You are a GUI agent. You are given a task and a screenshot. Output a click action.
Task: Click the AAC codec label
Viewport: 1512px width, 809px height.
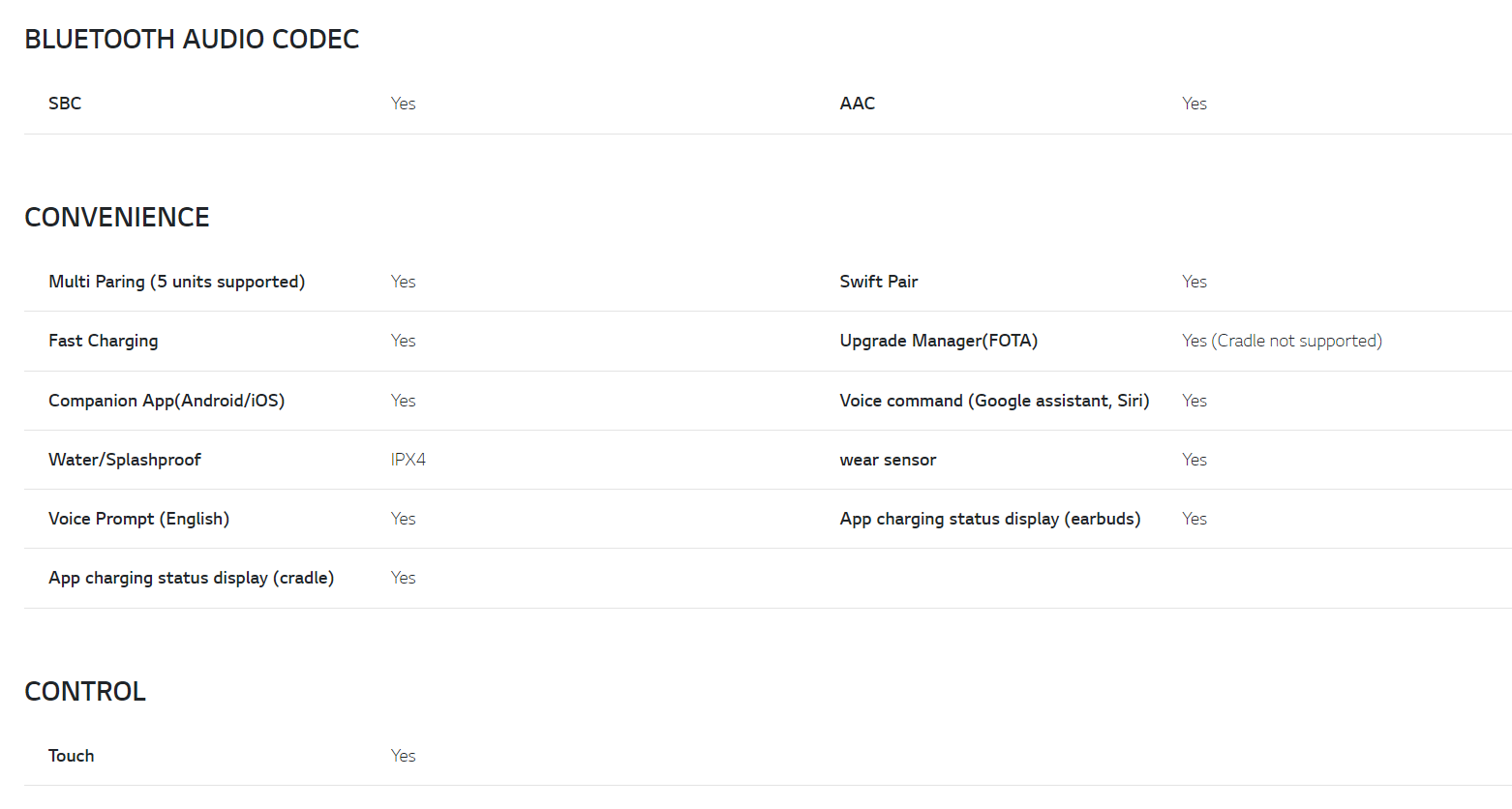tap(857, 104)
